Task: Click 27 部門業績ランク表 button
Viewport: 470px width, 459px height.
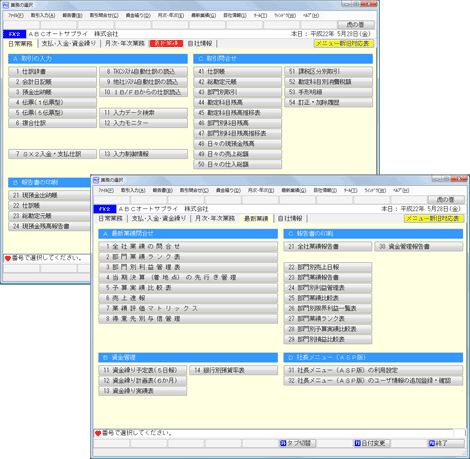Action: click(x=328, y=319)
